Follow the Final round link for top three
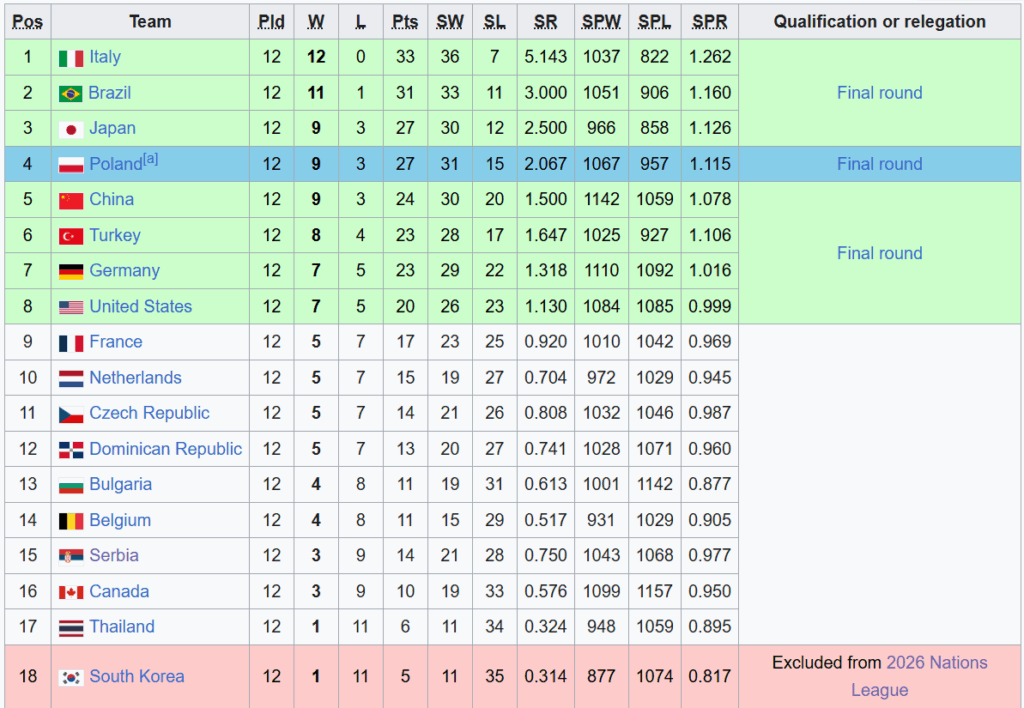 [880, 93]
